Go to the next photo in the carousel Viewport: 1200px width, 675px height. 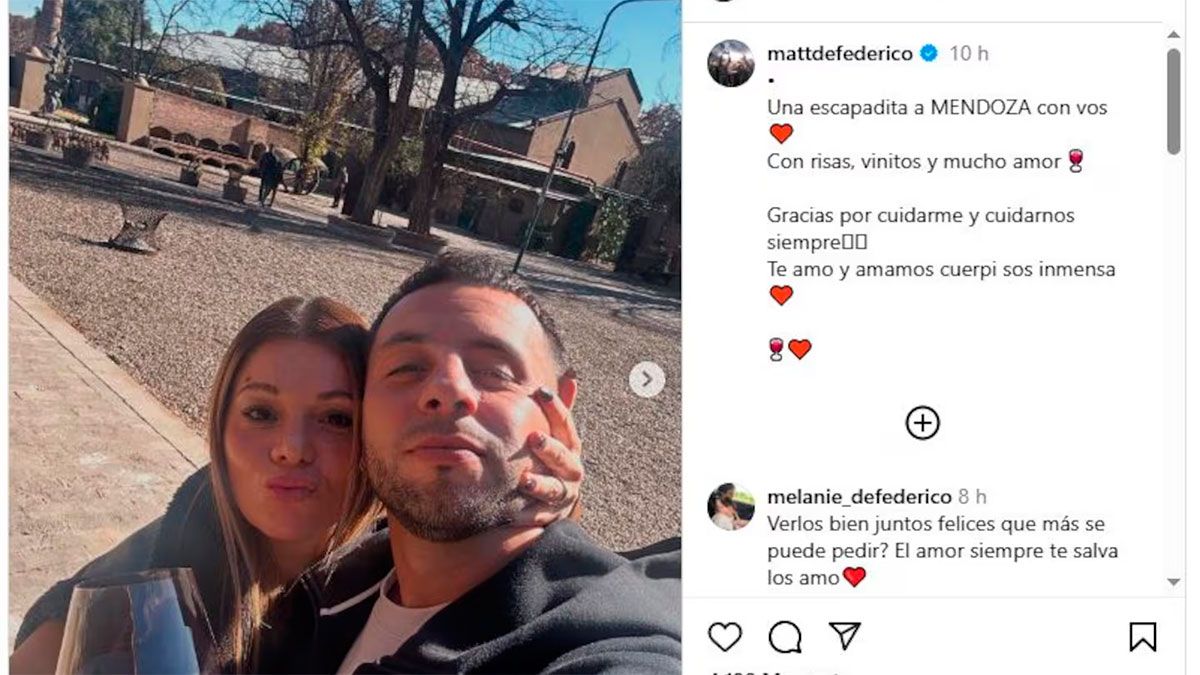pyautogui.click(x=647, y=379)
